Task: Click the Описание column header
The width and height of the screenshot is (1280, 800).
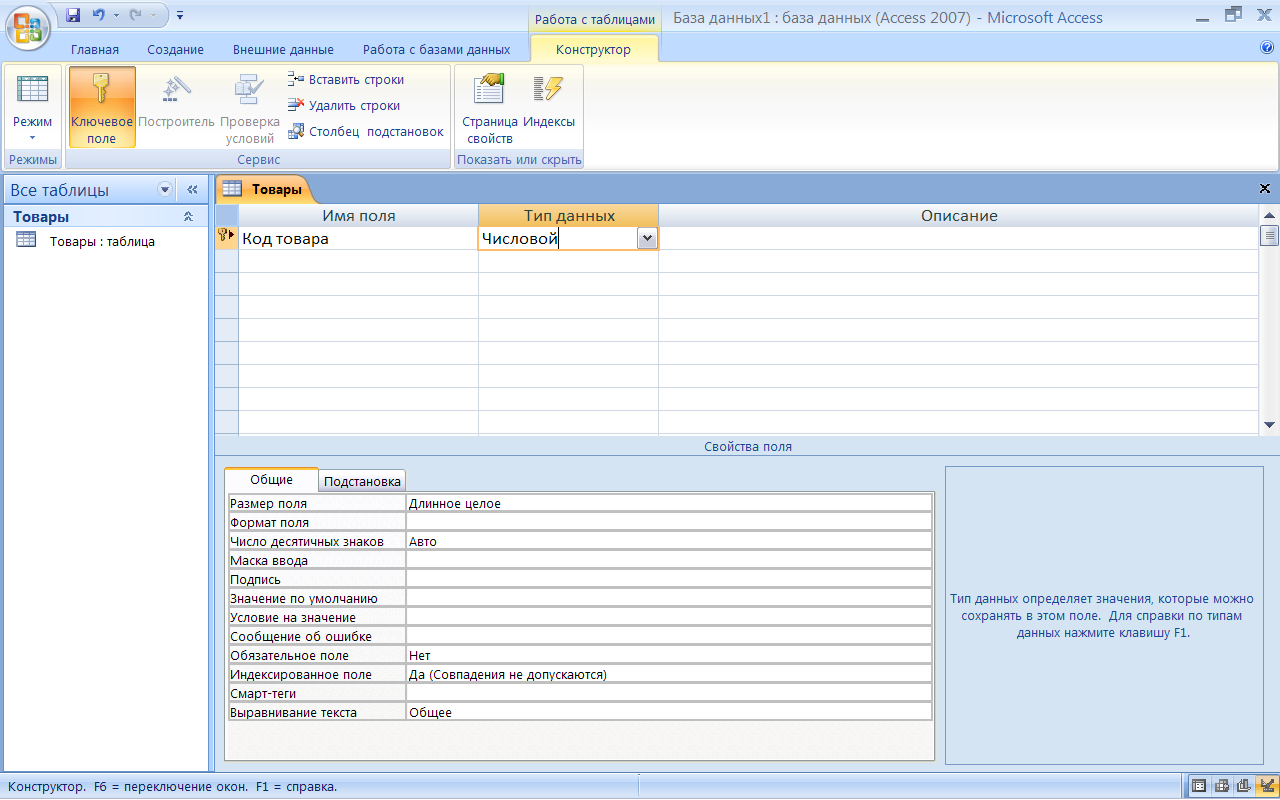Action: point(959,215)
